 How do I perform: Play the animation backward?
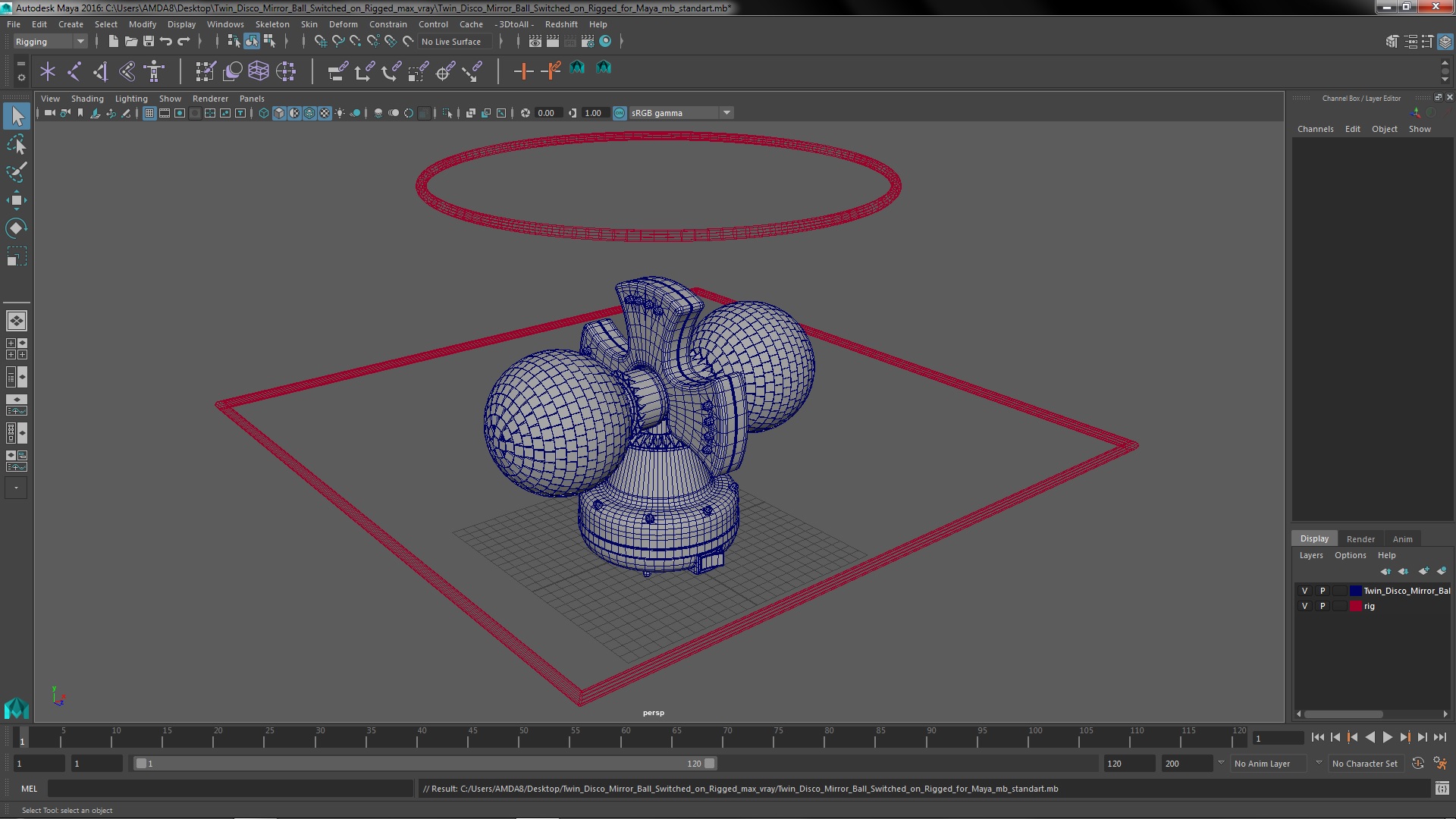point(1370,737)
